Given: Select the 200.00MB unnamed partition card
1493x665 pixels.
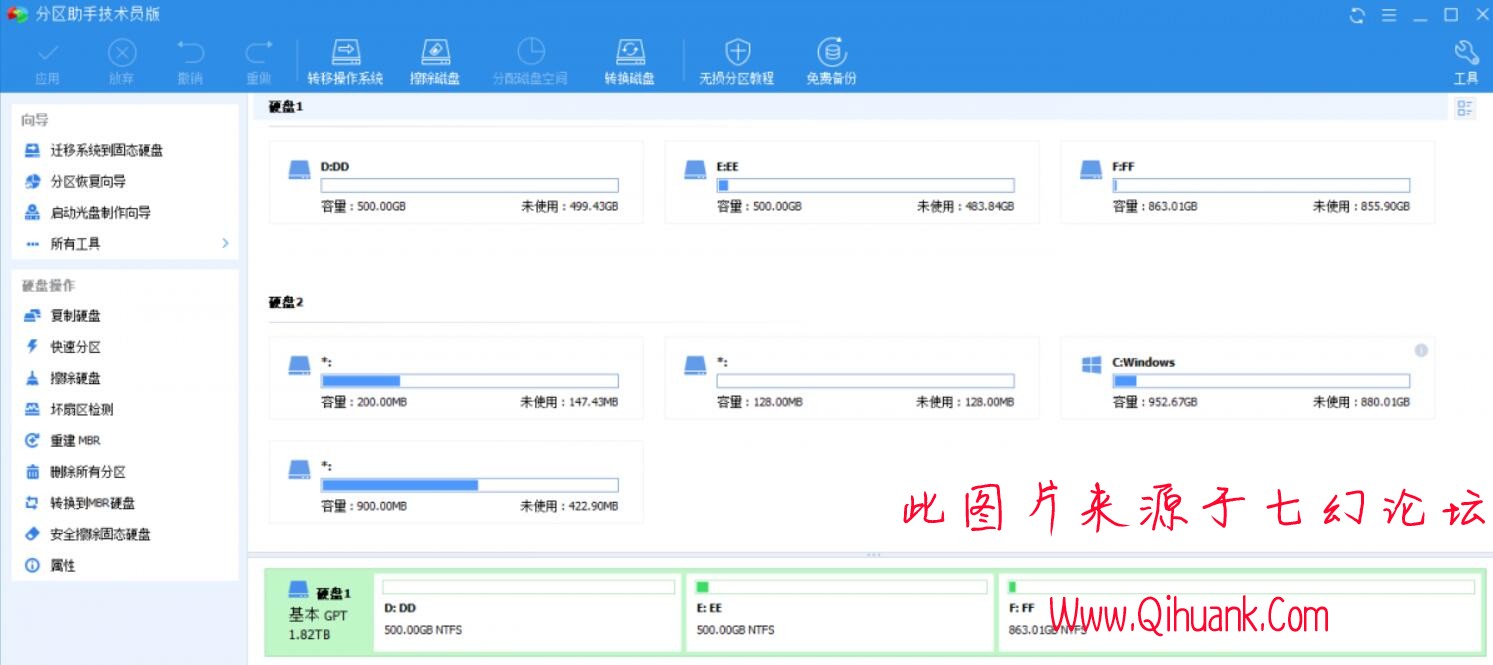Looking at the screenshot, I should [x=456, y=378].
